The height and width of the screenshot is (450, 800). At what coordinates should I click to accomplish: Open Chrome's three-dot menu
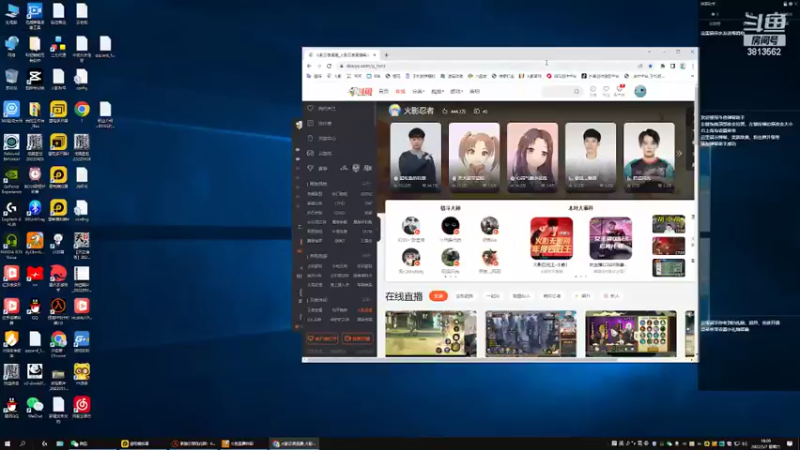coord(692,66)
